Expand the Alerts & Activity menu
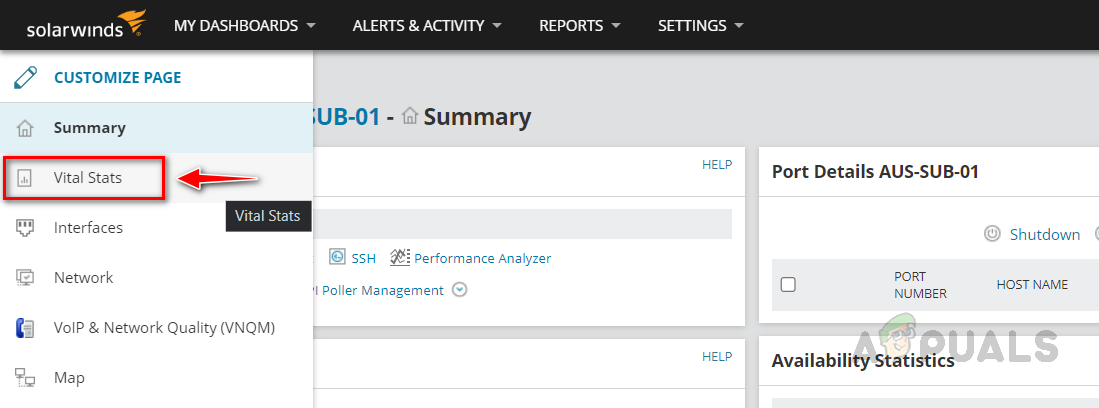Image resolution: width=1099 pixels, height=408 pixels. tap(427, 25)
